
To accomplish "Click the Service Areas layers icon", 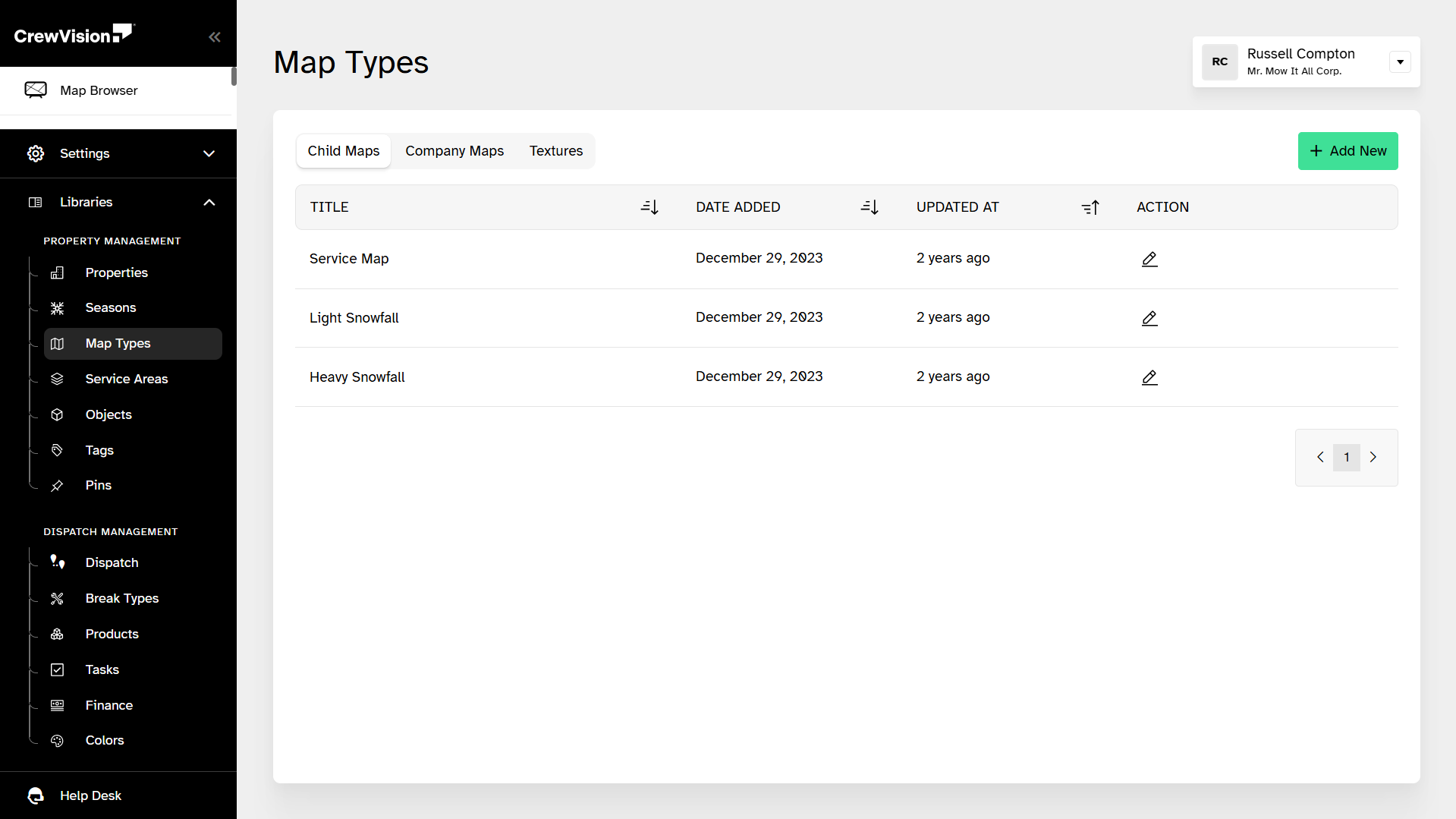I will coord(57,379).
